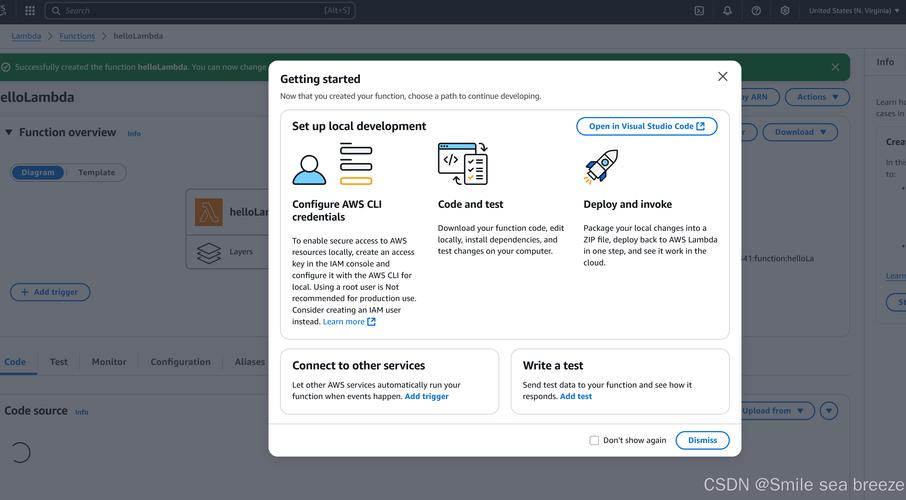The width and height of the screenshot is (906, 500).
Task: Switch to the Code tab
Action: (x=15, y=362)
